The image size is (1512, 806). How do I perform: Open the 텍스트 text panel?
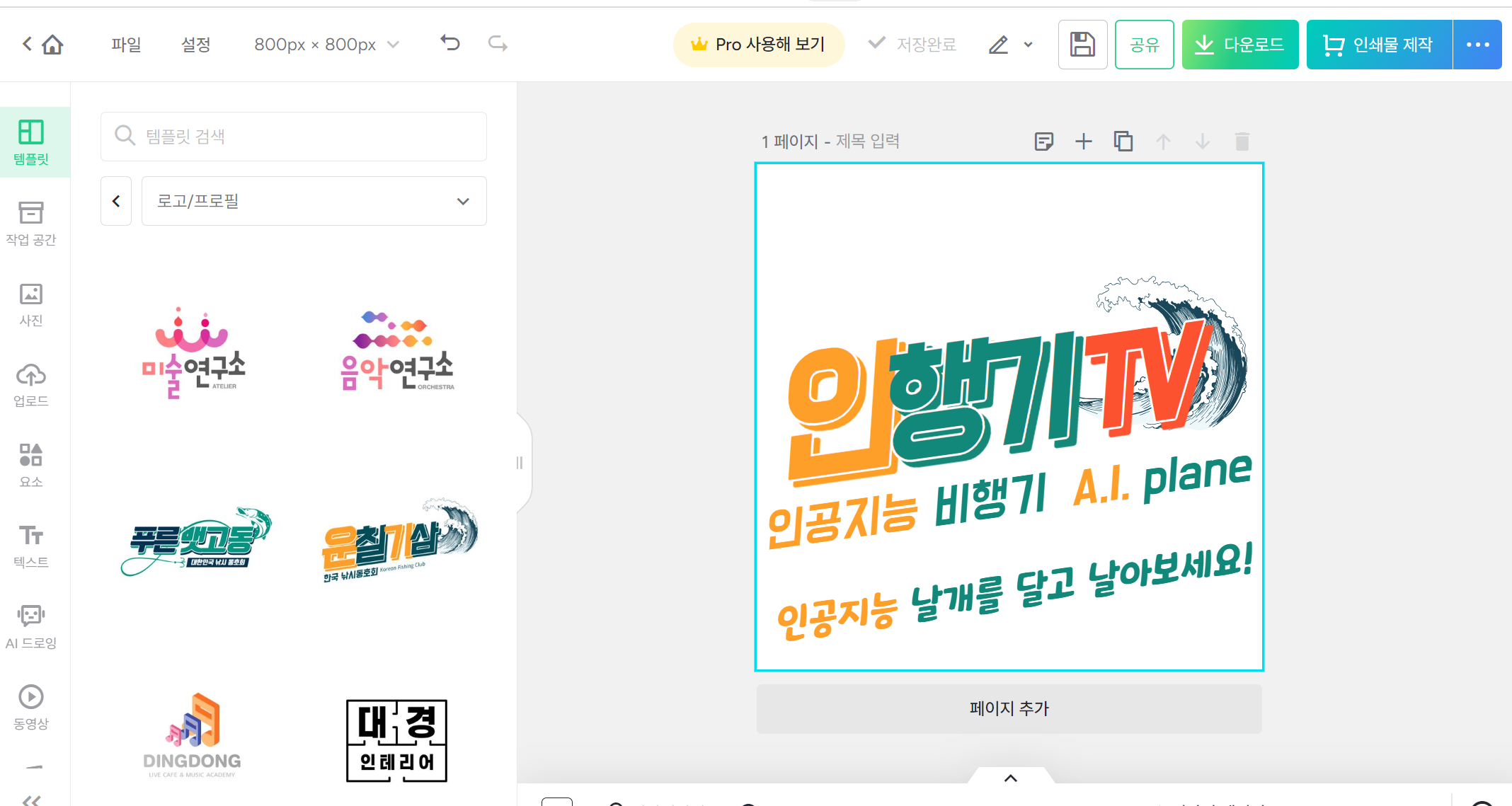pos(31,546)
